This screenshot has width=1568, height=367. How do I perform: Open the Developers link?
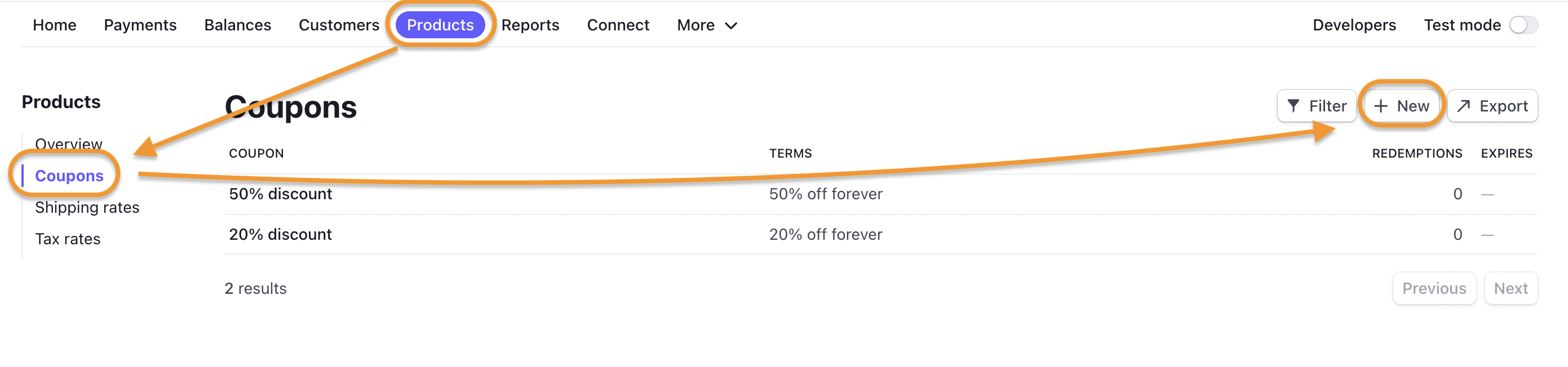tap(1354, 25)
